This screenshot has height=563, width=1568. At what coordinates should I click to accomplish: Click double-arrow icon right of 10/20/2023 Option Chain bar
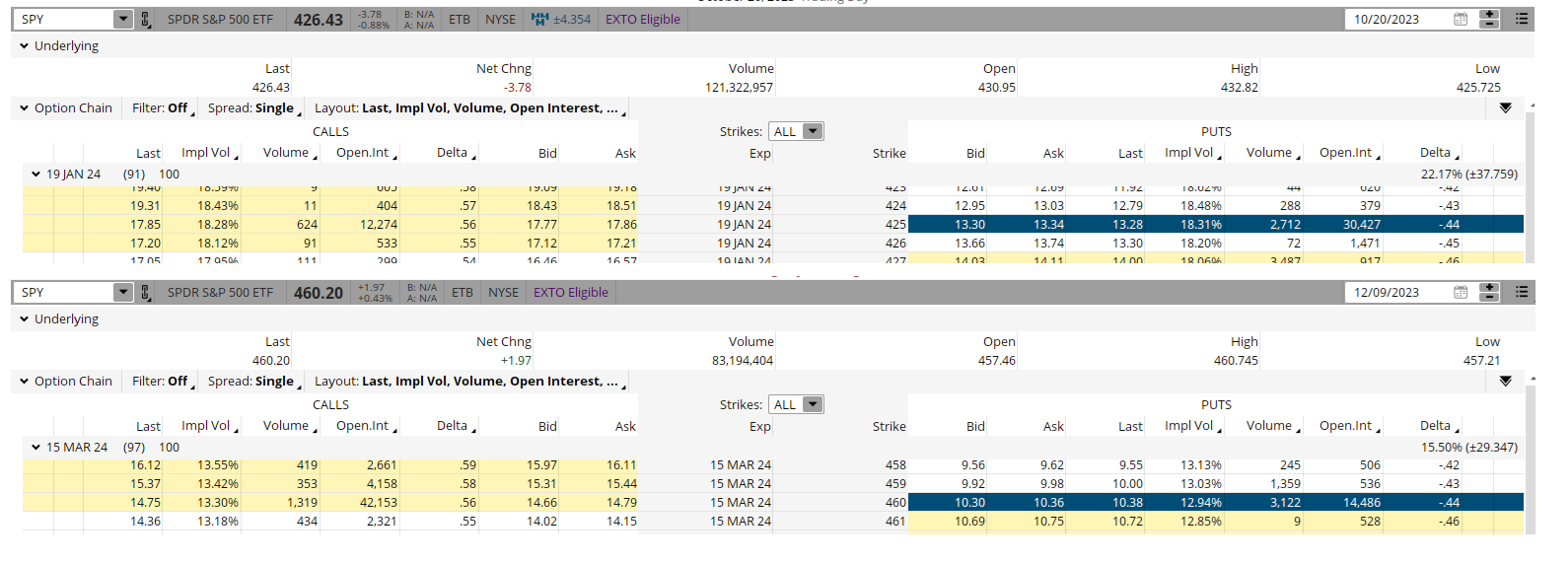click(1505, 108)
